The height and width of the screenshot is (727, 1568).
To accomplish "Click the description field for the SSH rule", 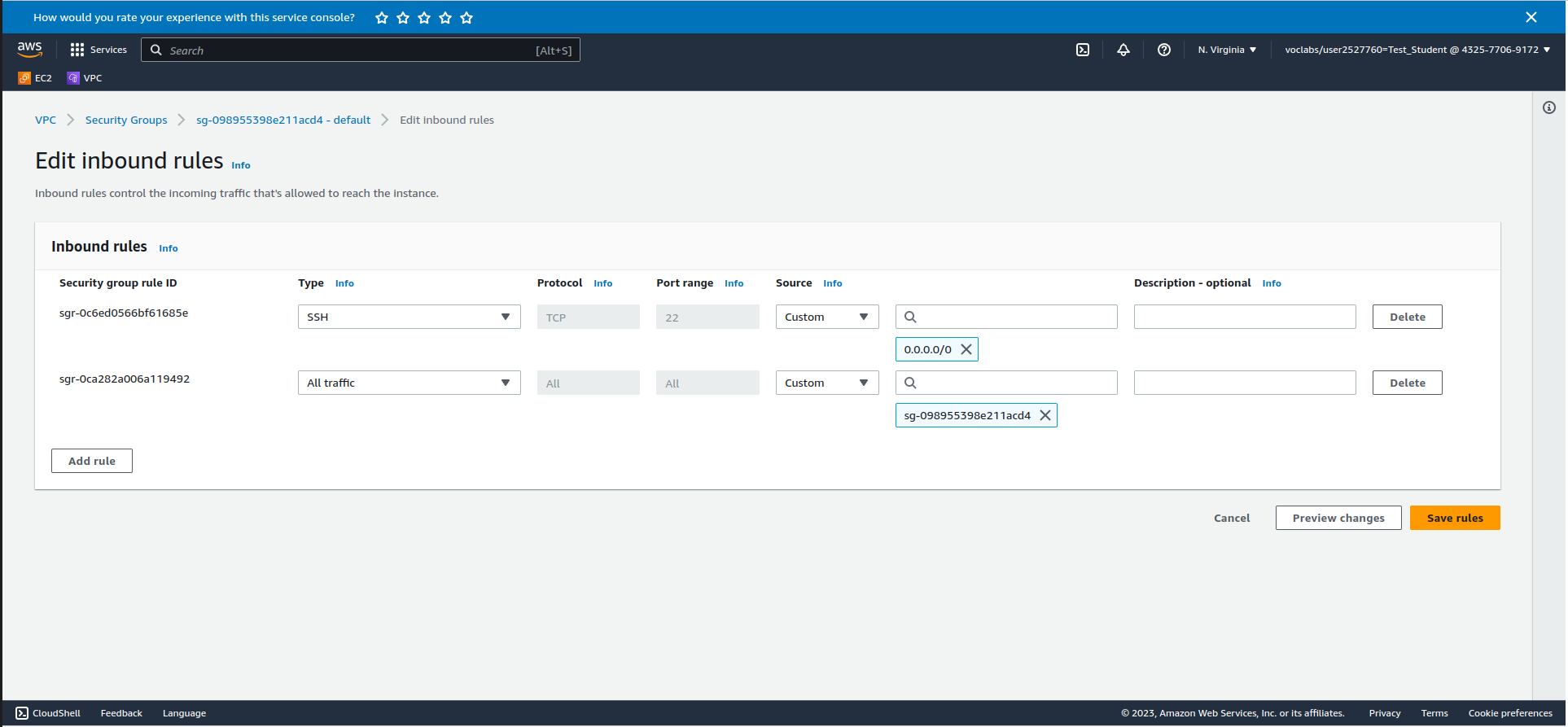I will (1244, 317).
